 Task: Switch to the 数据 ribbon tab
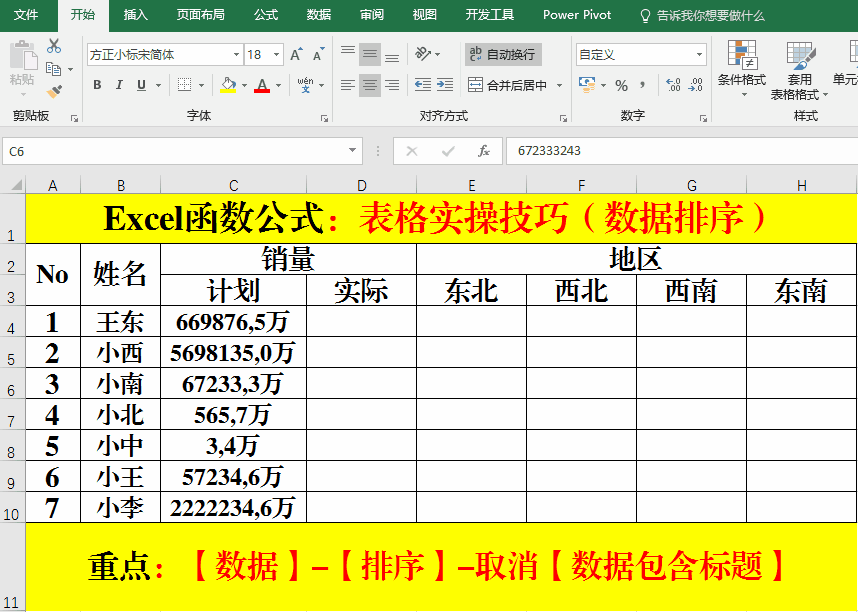point(318,15)
